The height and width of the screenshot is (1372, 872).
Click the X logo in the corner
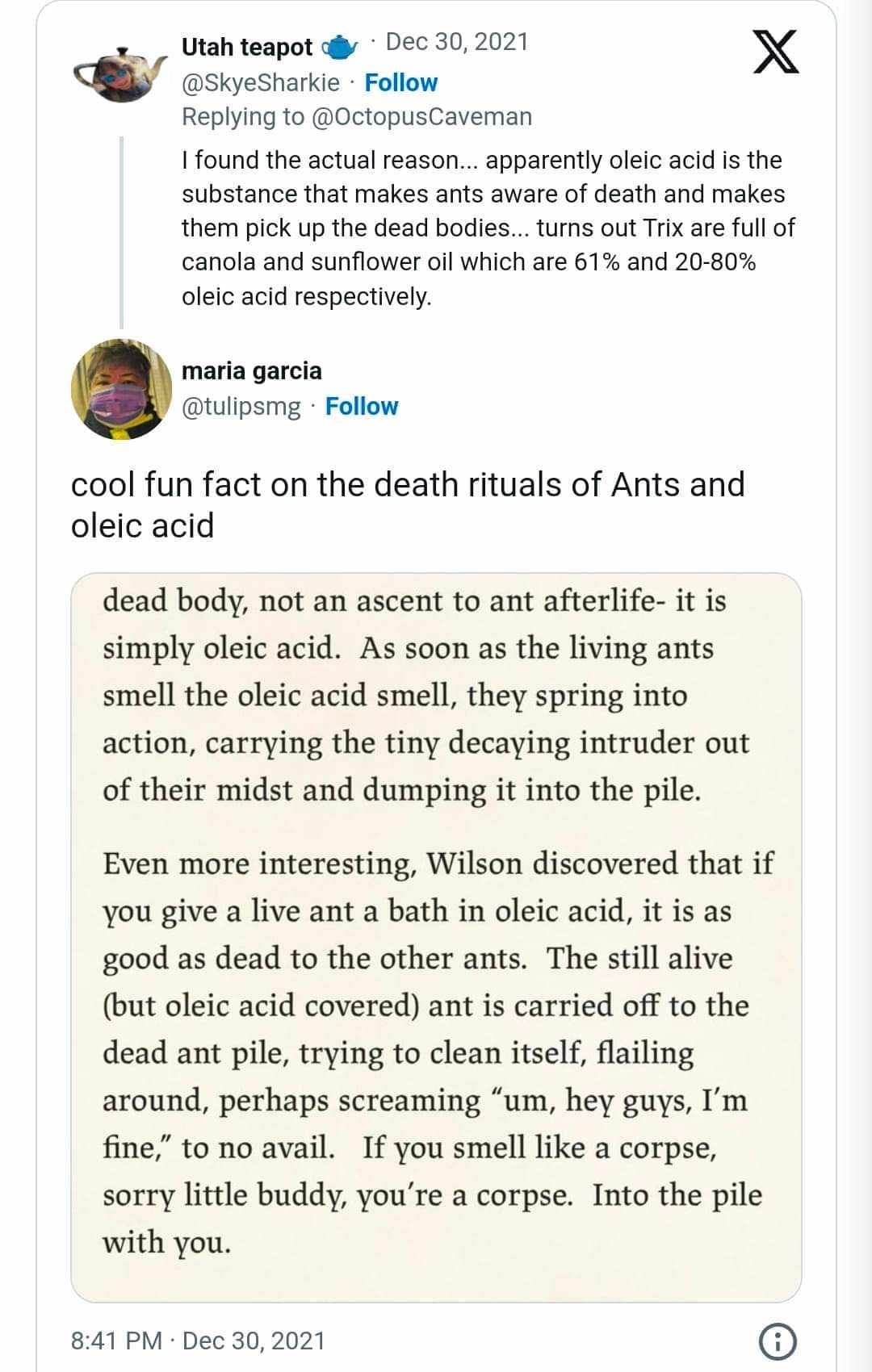click(x=776, y=52)
